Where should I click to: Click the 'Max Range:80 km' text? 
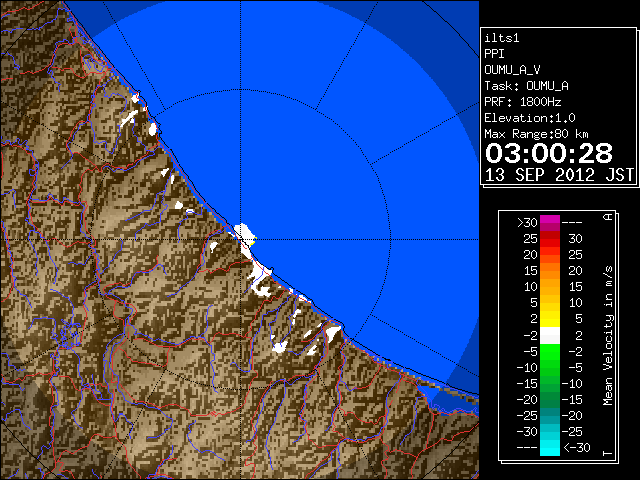click(536, 134)
